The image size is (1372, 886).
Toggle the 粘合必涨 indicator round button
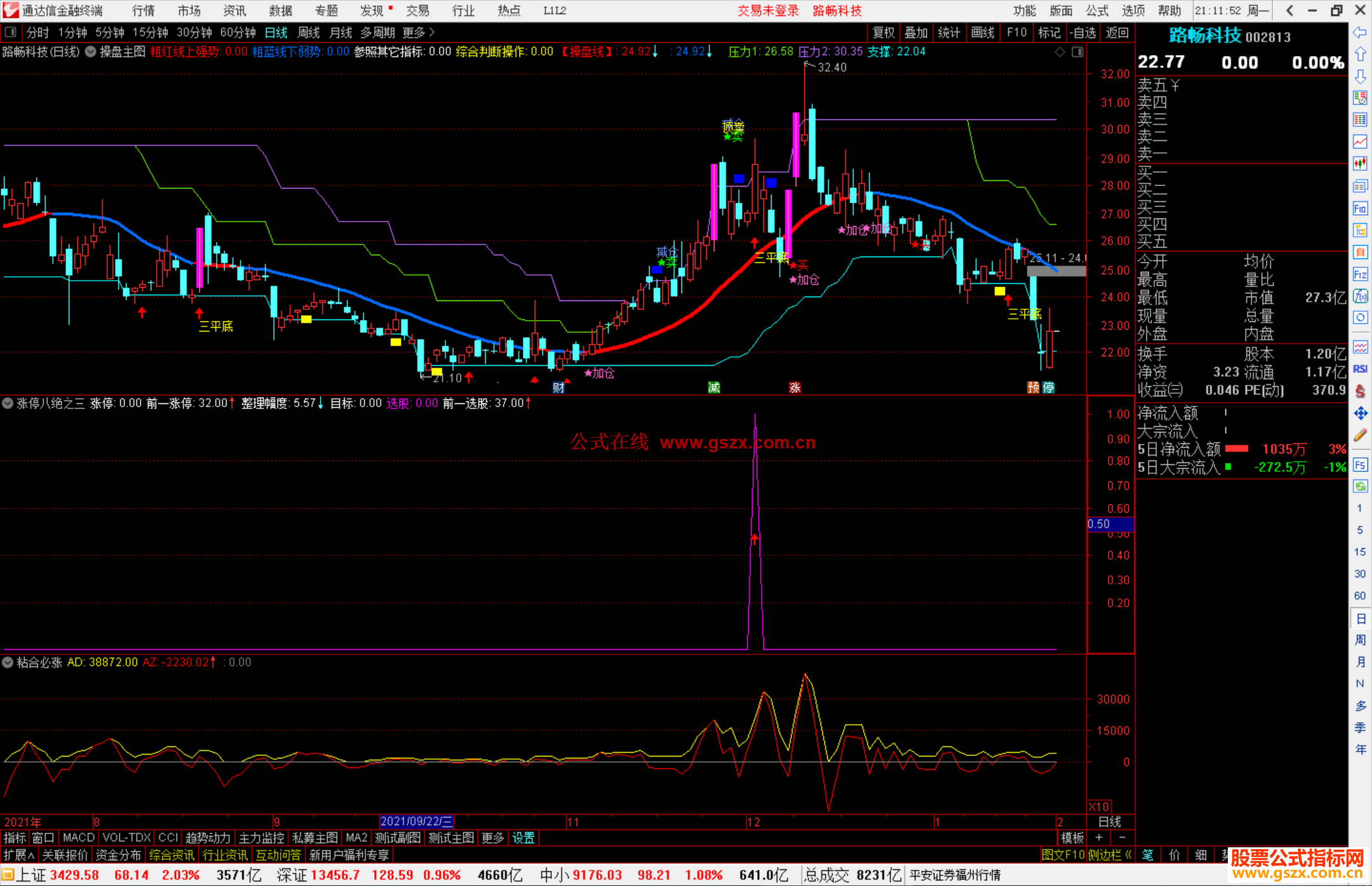click(x=8, y=662)
